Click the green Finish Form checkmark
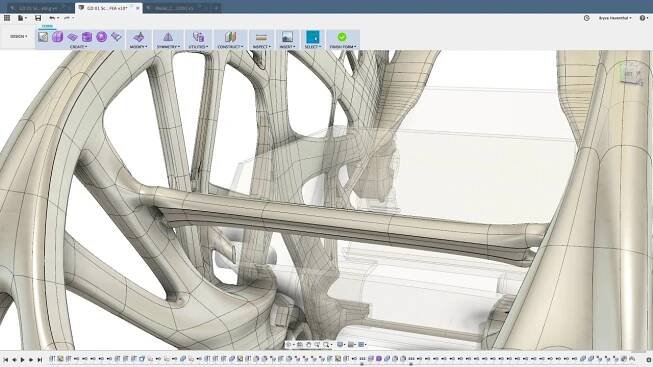This screenshot has height=367, width=653. point(342,37)
